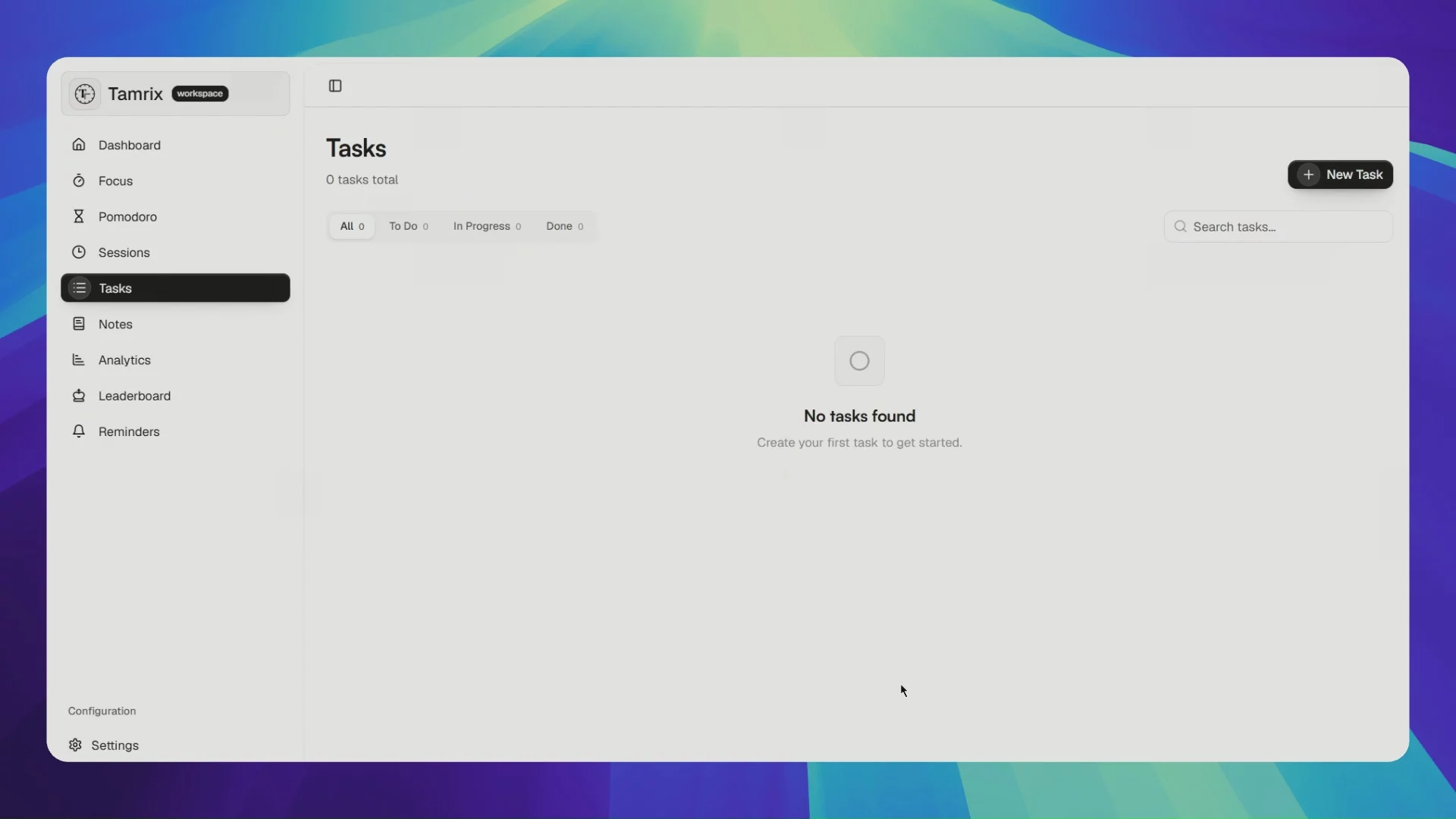1456x819 pixels.
Task: Click the Dashboard home icon
Action: pos(79,144)
